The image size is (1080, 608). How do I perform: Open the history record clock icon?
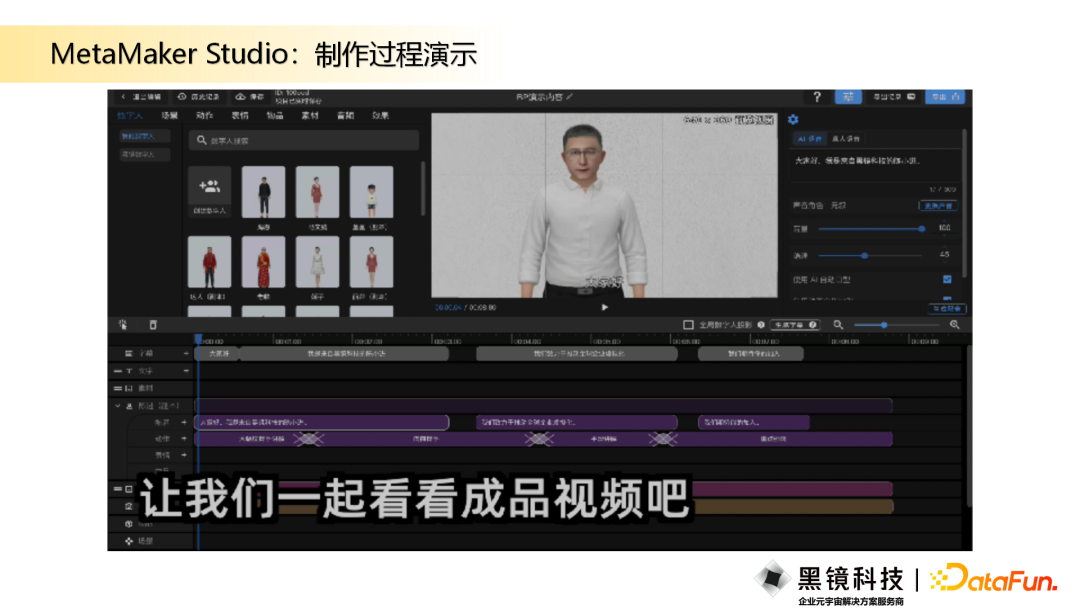[182, 97]
